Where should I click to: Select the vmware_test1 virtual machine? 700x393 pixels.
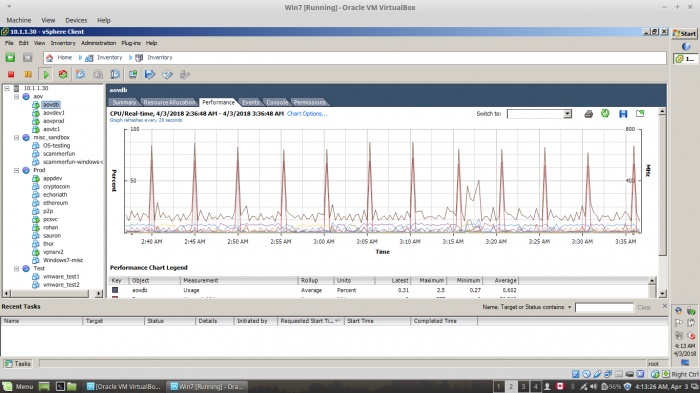61,276
